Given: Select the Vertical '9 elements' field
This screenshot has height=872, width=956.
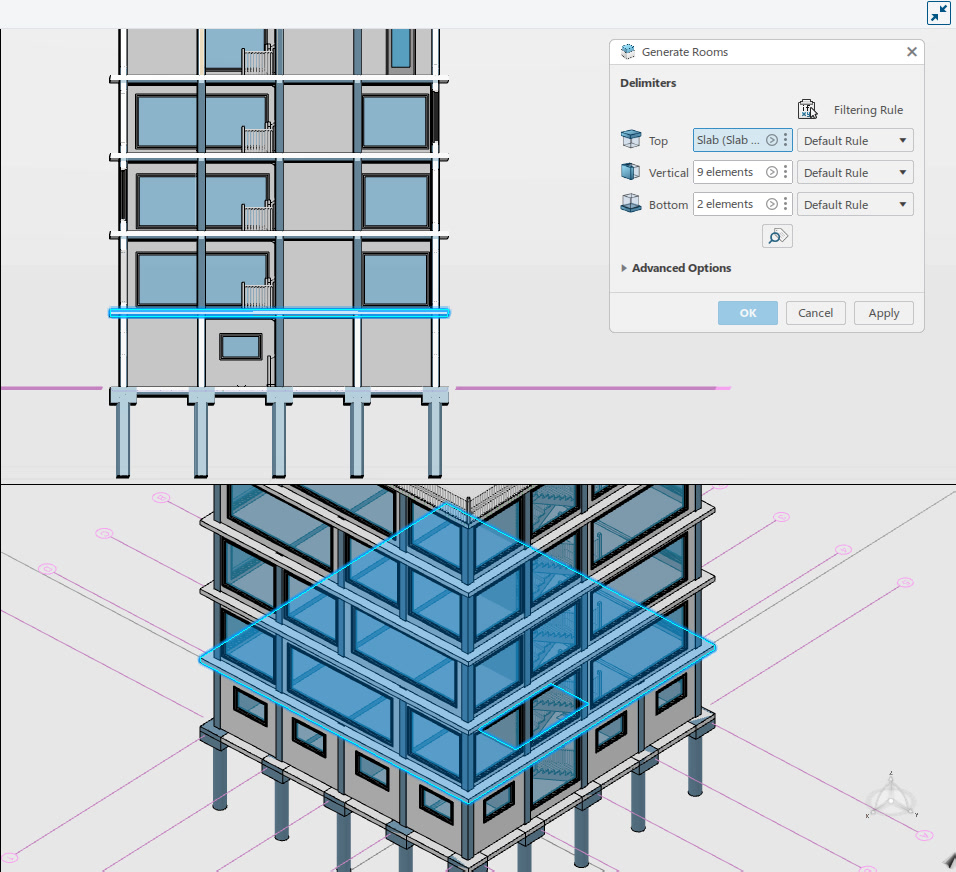Looking at the screenshot, I should pyautogui.click(x=729, y=172).
